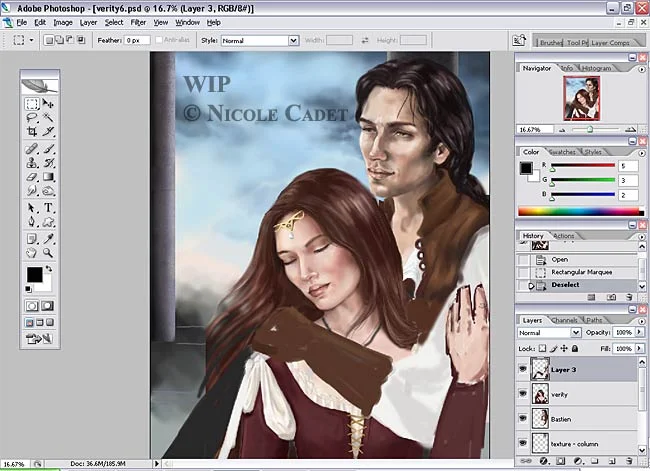The image size is (650, 471).
Task: Choose the Magic Wand tool
Action: [48, 117]
